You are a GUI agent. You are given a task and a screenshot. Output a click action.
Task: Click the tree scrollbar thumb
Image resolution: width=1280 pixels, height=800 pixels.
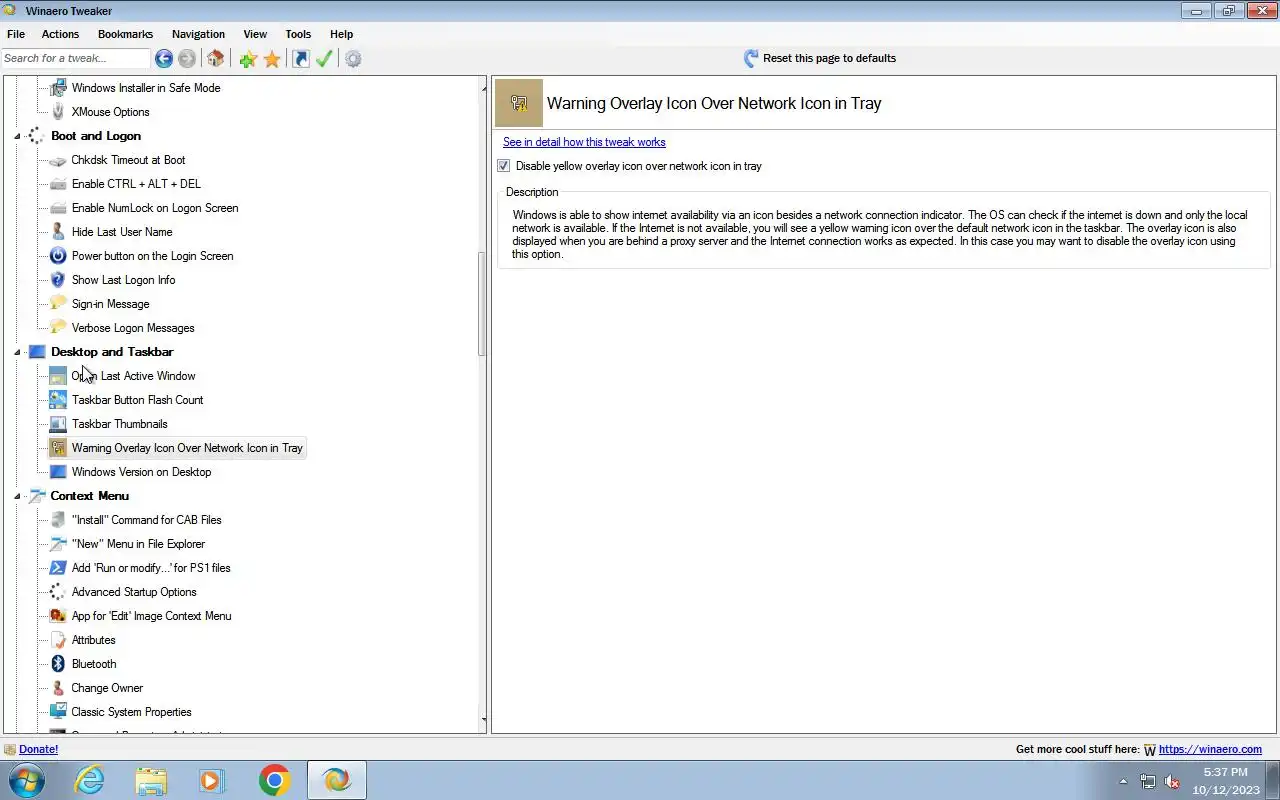tap(483, 304)
